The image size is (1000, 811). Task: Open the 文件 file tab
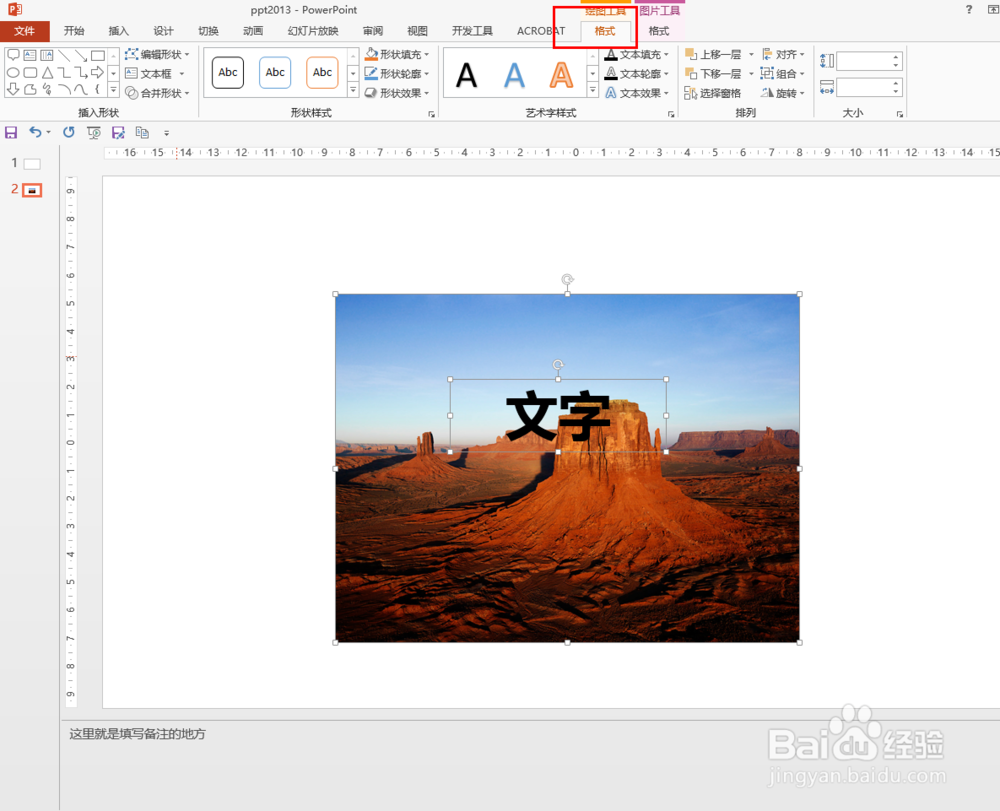(x=24, y=31)
